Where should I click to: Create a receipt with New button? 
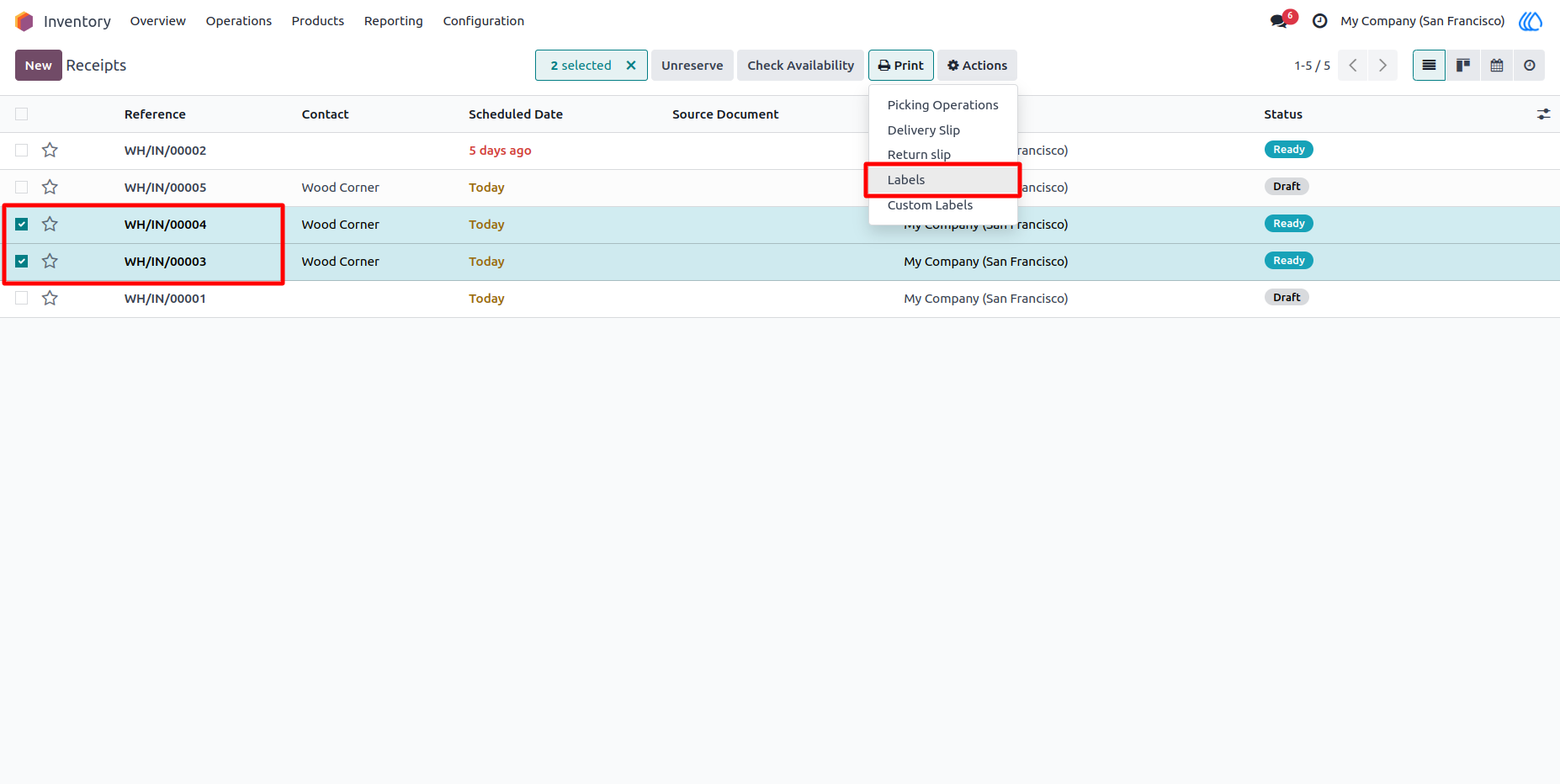point(39,66)
